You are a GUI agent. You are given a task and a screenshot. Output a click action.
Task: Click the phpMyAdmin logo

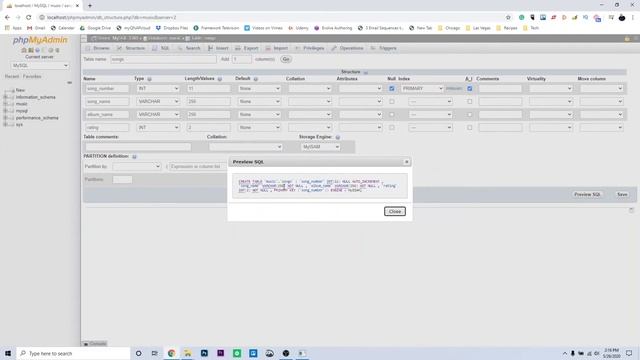tap(40, 40)
